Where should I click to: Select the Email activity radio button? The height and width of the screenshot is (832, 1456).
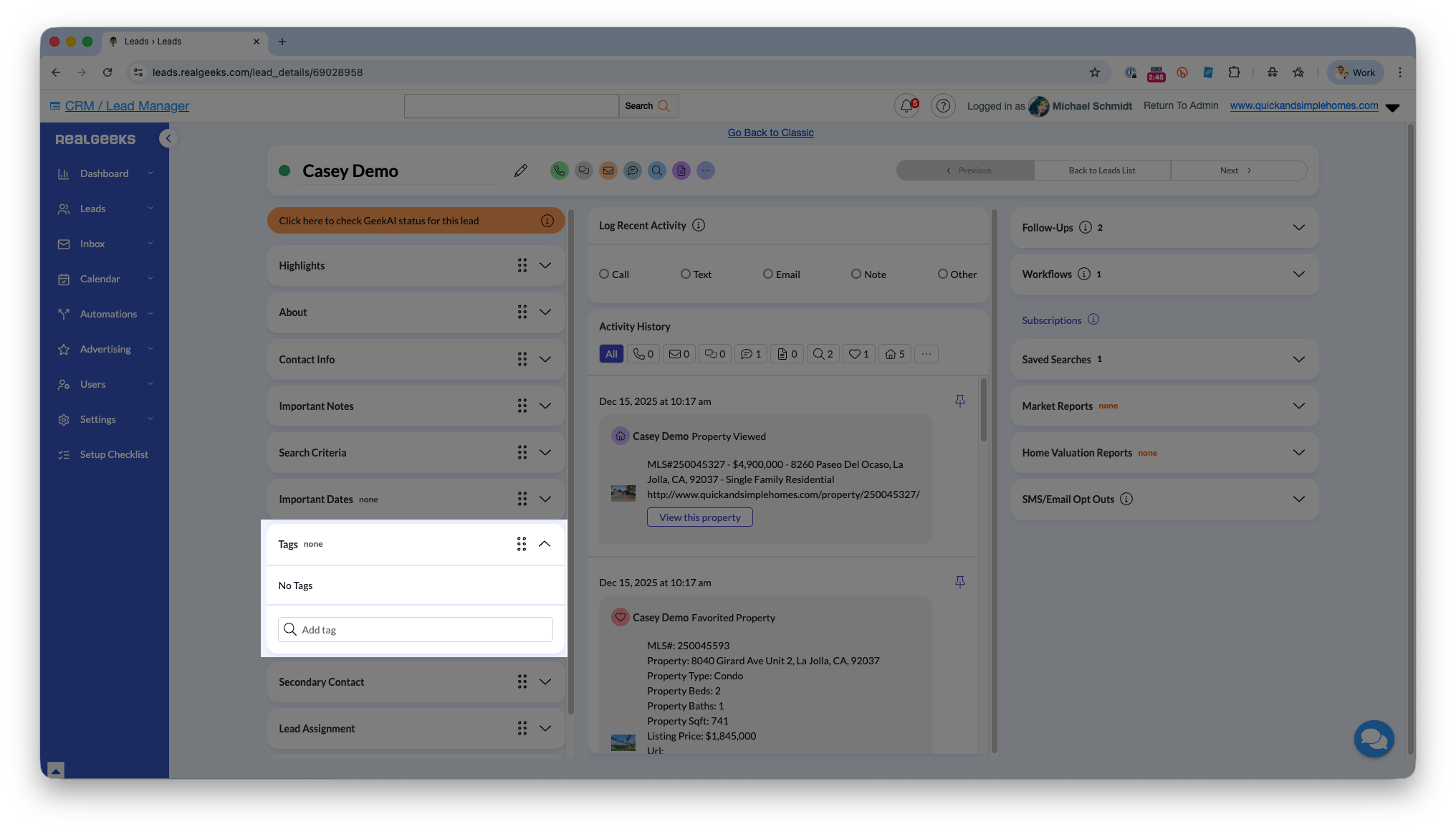tap(767, 274)
